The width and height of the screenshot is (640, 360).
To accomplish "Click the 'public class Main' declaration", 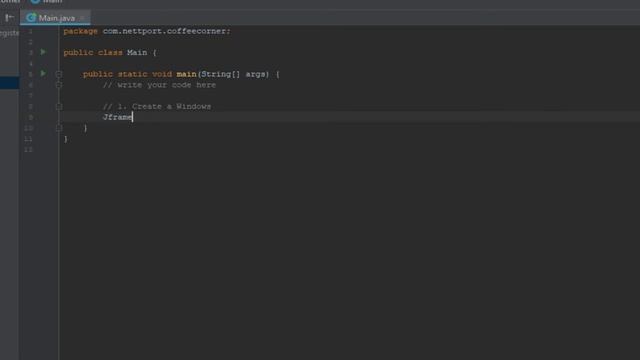I will (105, 52).
